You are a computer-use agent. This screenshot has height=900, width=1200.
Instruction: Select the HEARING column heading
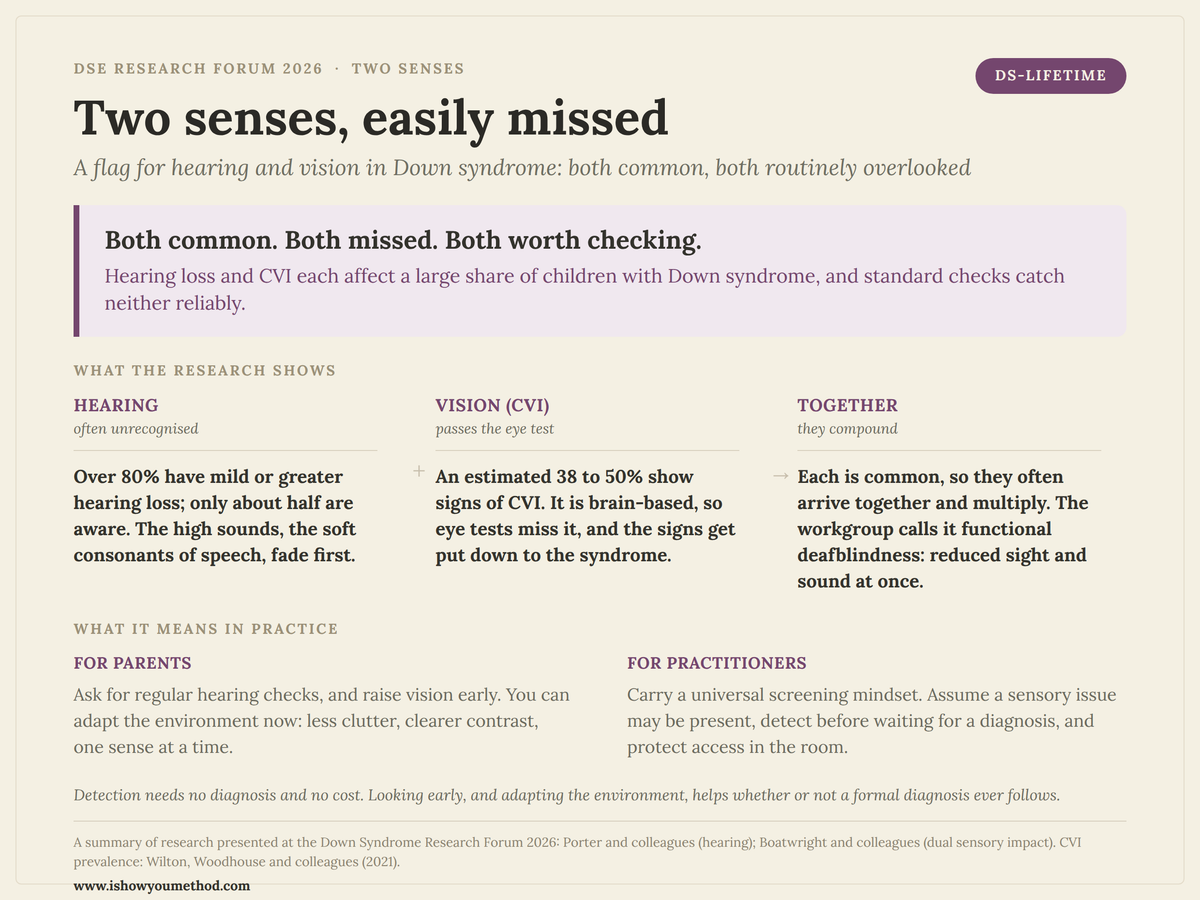click(x=116, y=405)
